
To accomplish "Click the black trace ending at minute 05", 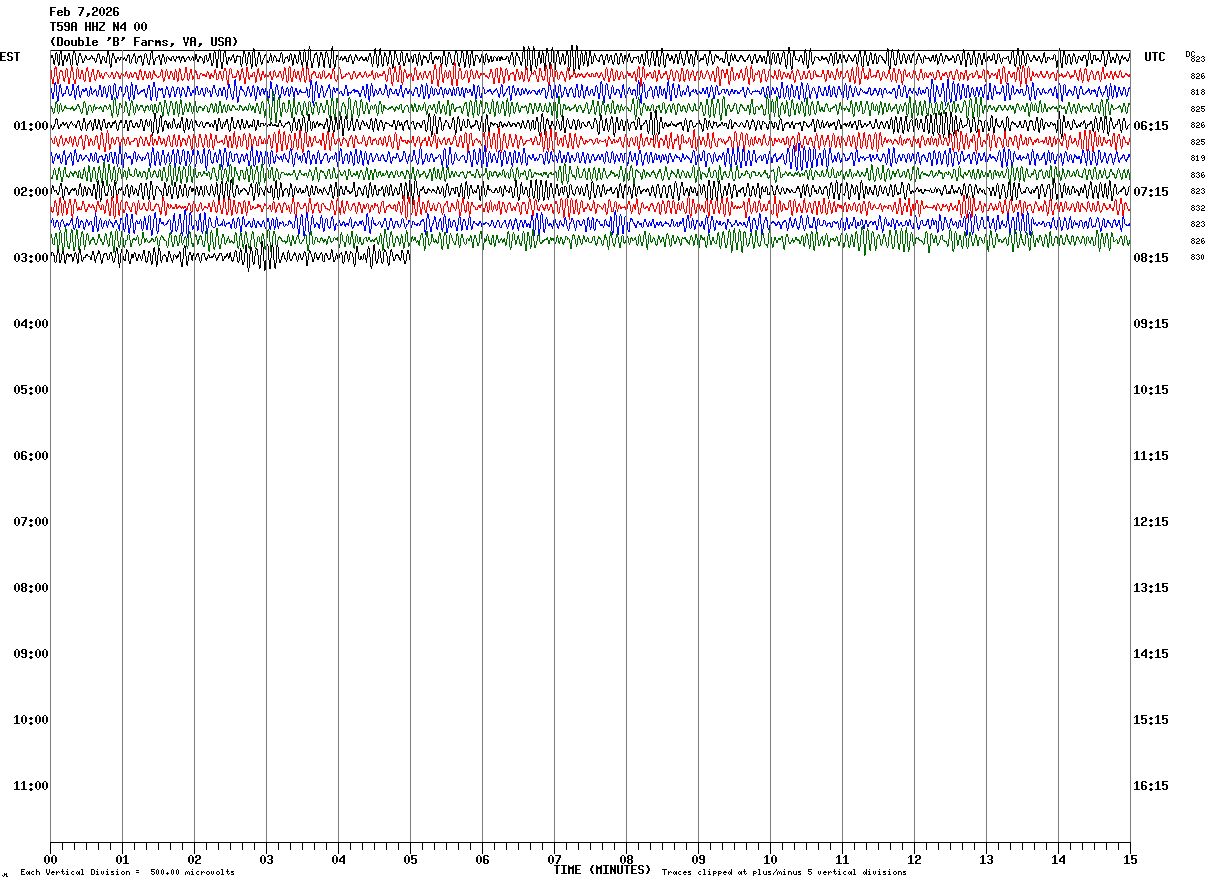I will 230,257.
